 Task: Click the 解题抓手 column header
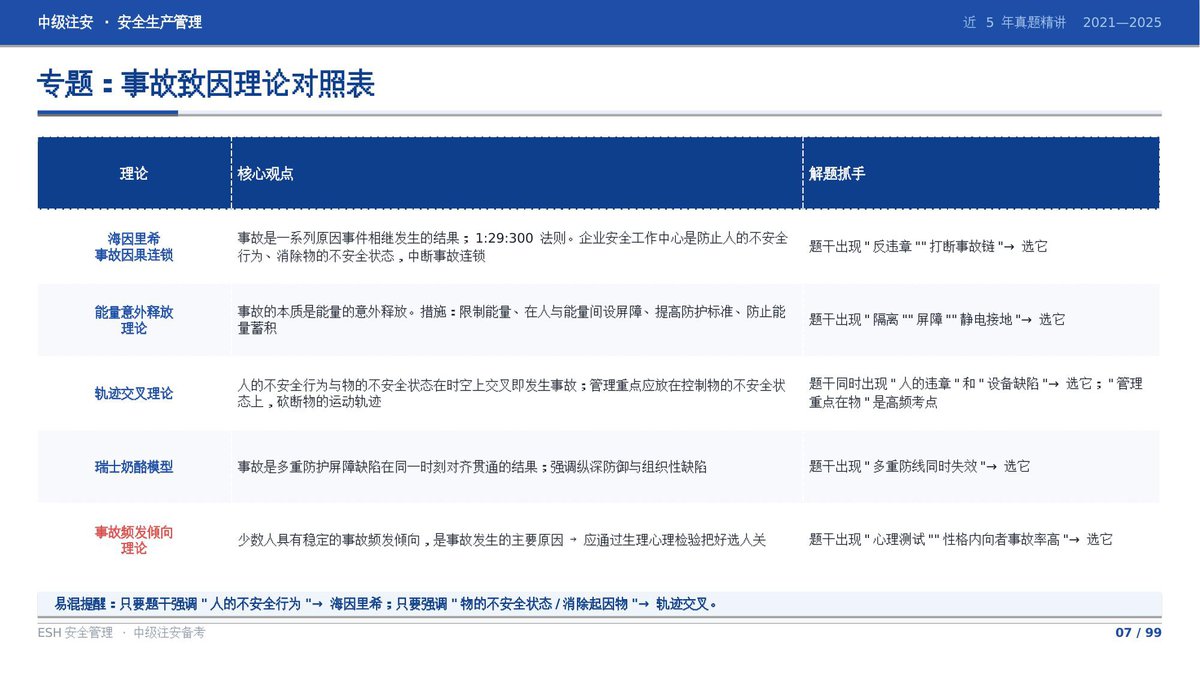point(981,174)
